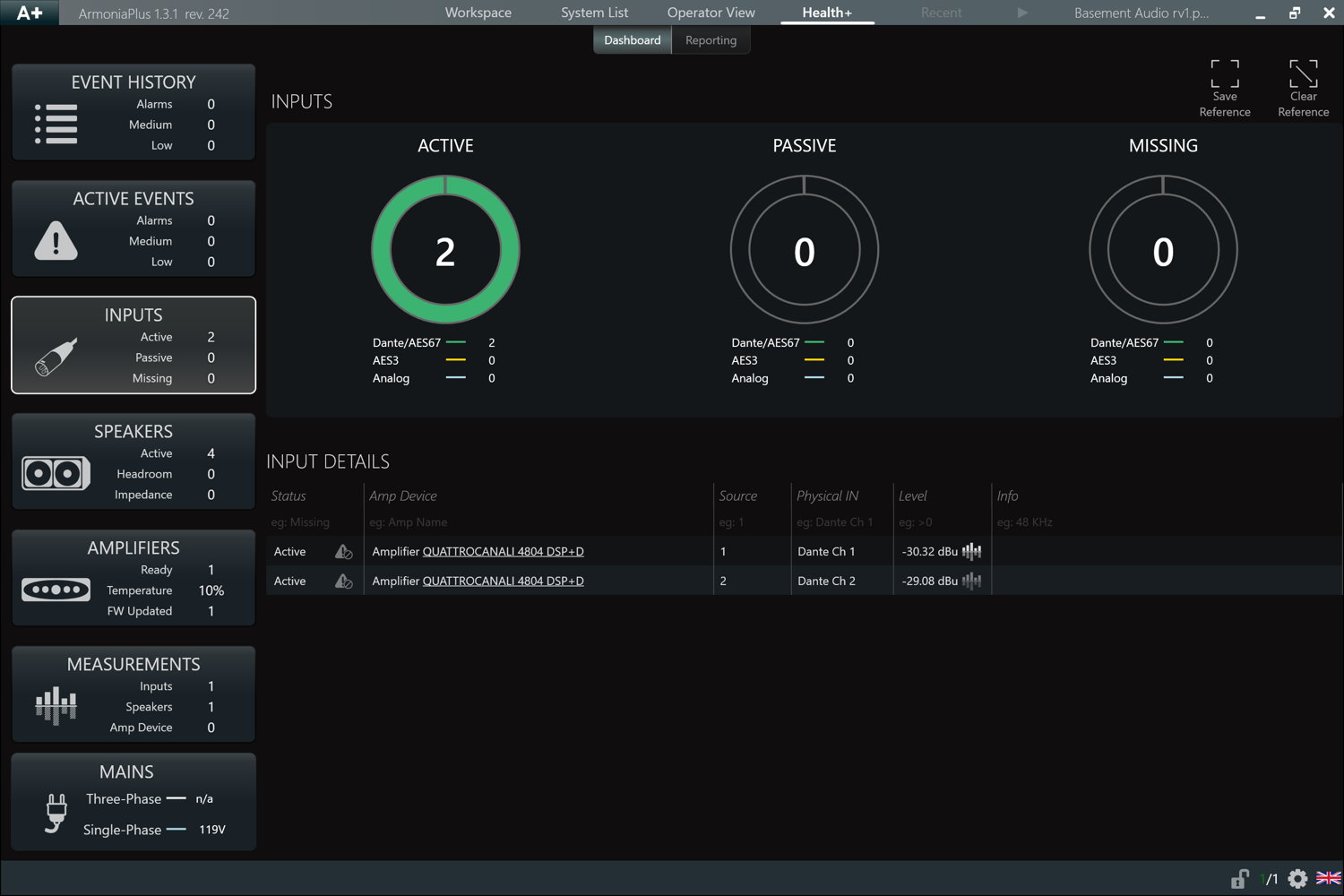Click the Missing inputs ring gauge
The width and height of the screenshot is (1344, 896).
(1163, 250)
